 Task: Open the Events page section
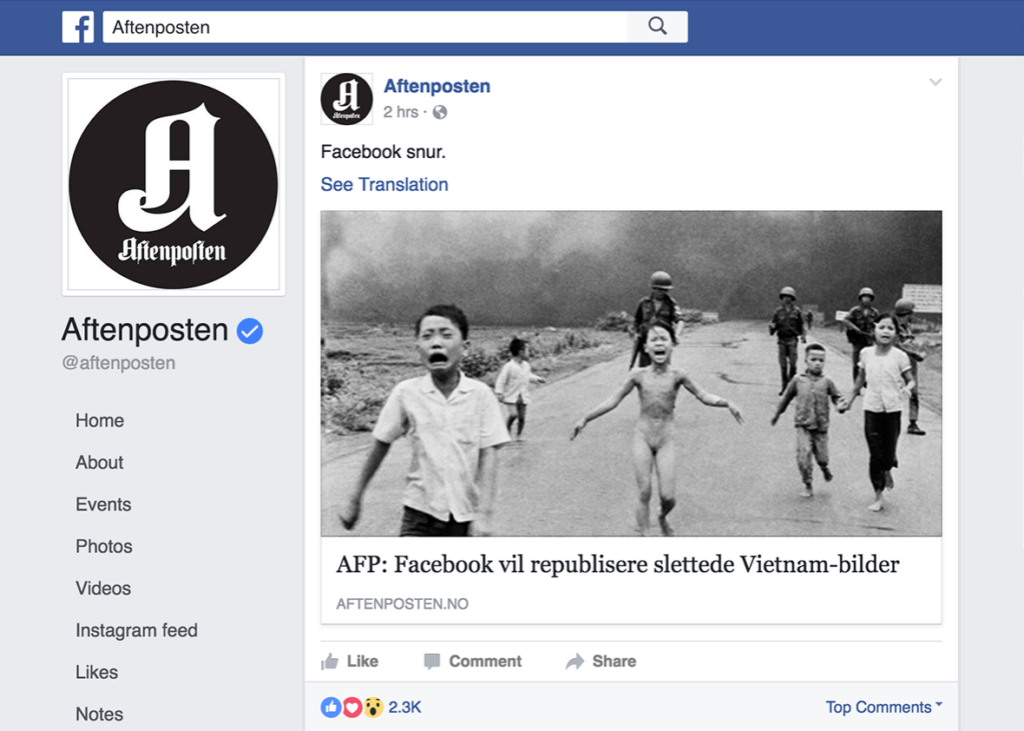click(x=103, y=504)
